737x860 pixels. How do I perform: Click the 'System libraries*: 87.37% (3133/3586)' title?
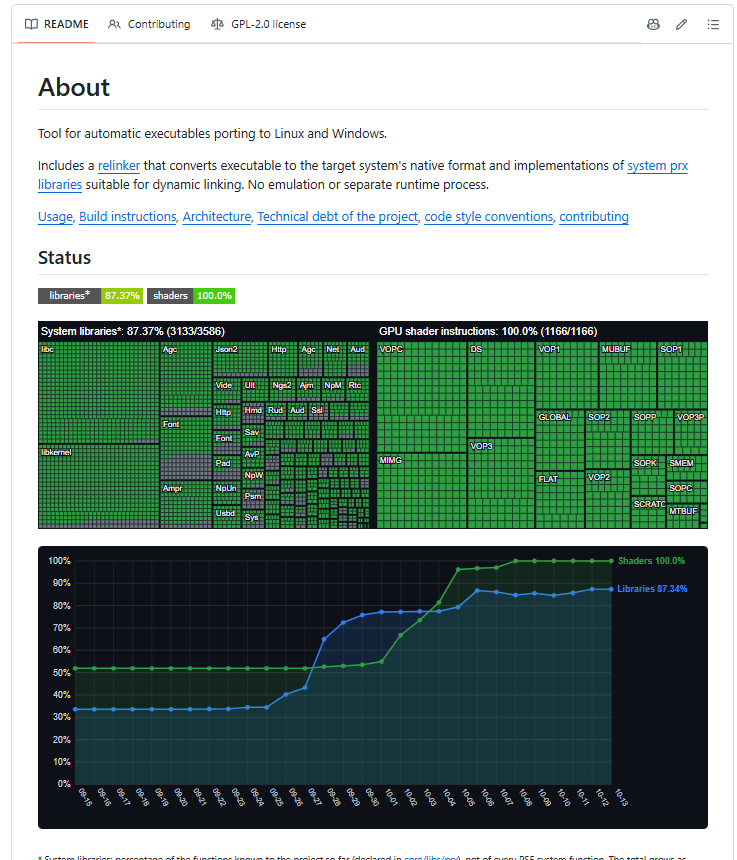pos(133,331)
